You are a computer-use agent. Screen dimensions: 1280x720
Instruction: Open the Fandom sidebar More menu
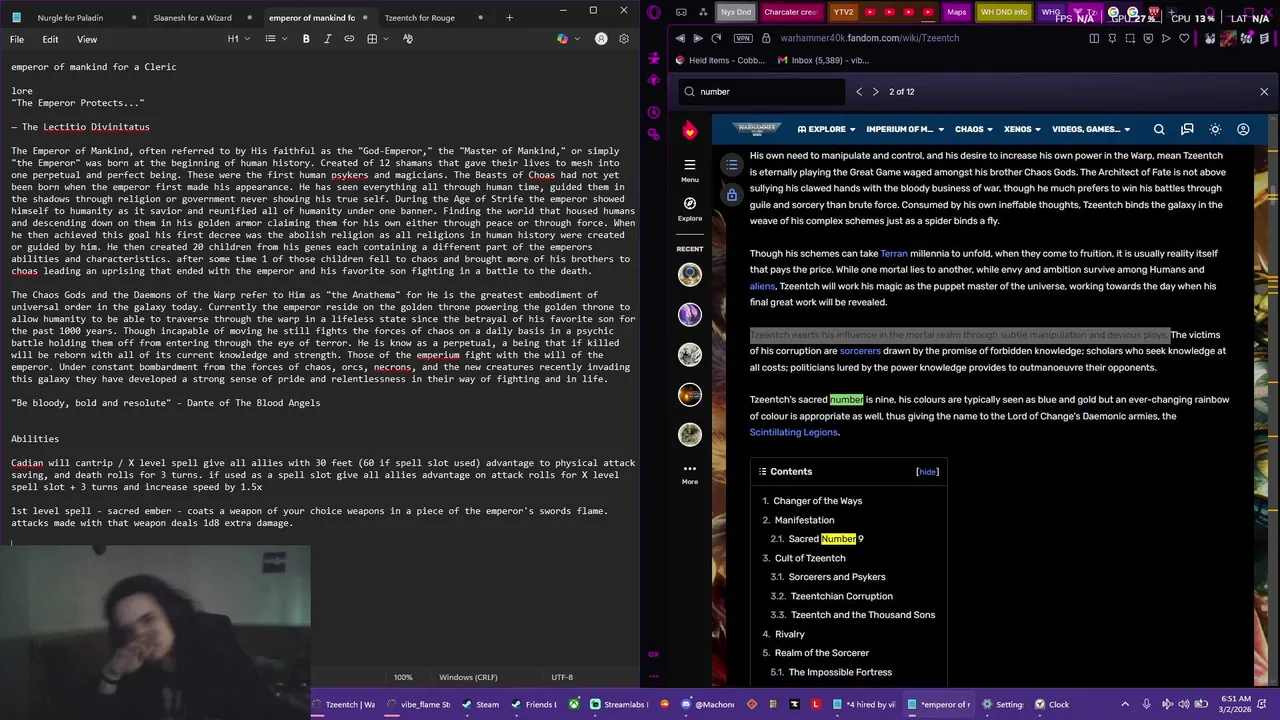coord(690,473)
